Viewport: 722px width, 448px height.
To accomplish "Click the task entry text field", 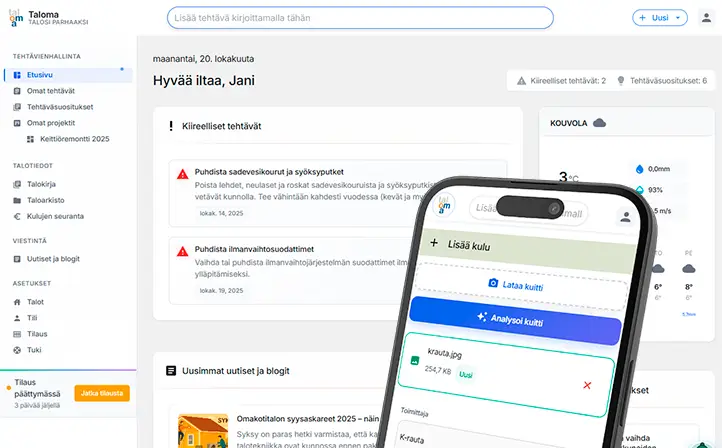I will coord(360,18).
